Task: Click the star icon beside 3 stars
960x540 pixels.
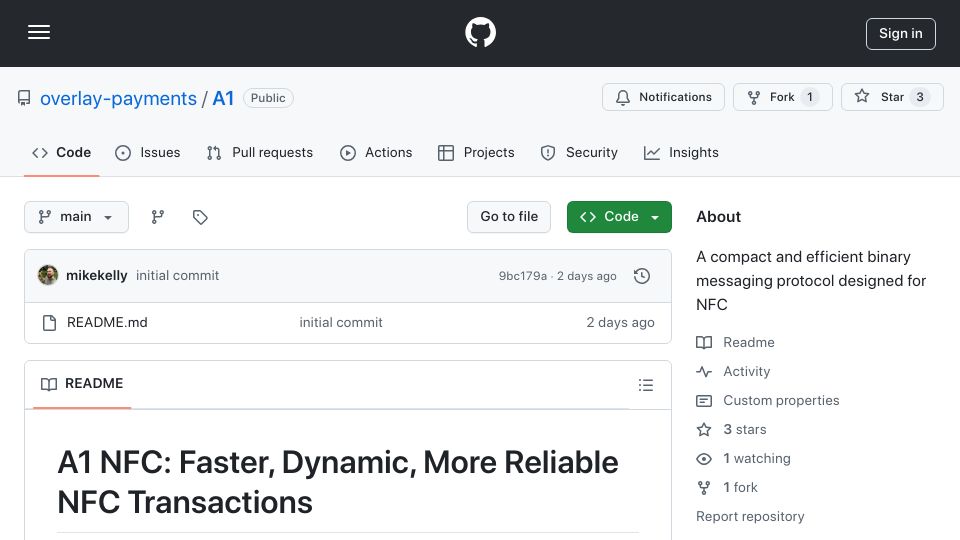Action: [x=704, y=430]
